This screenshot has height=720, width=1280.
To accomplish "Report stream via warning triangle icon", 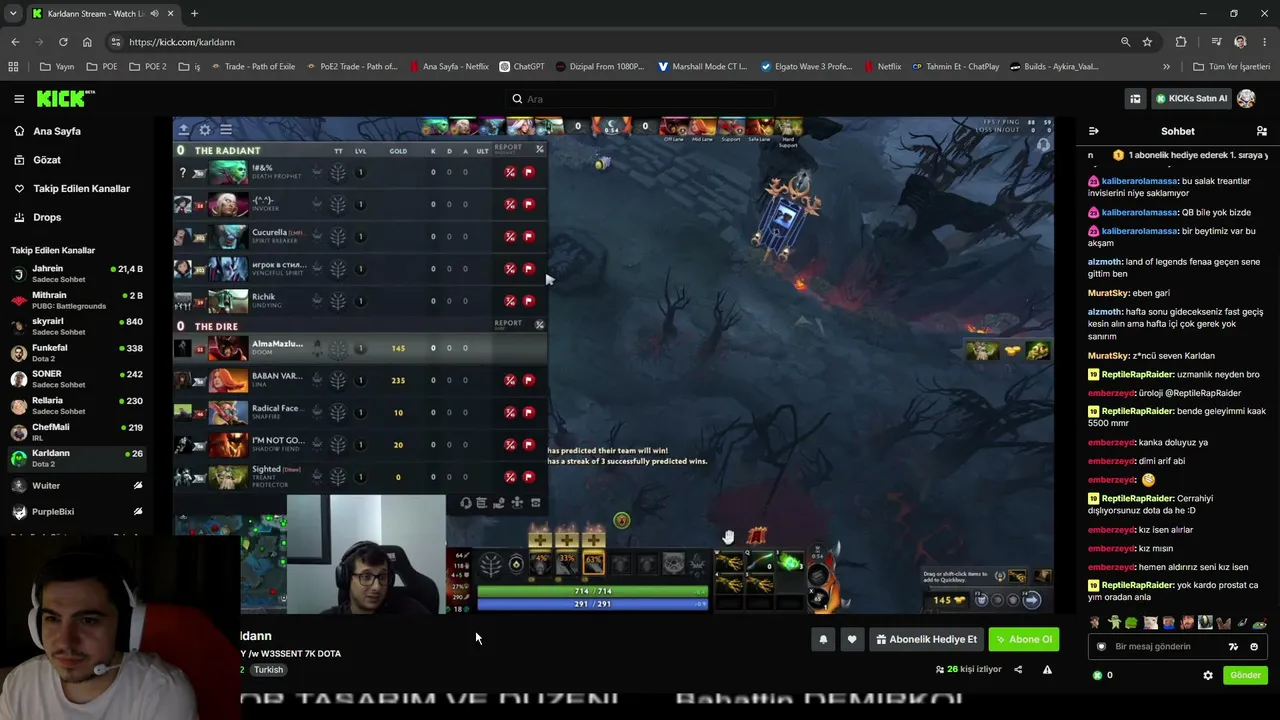I will (x=1047, y=670).
